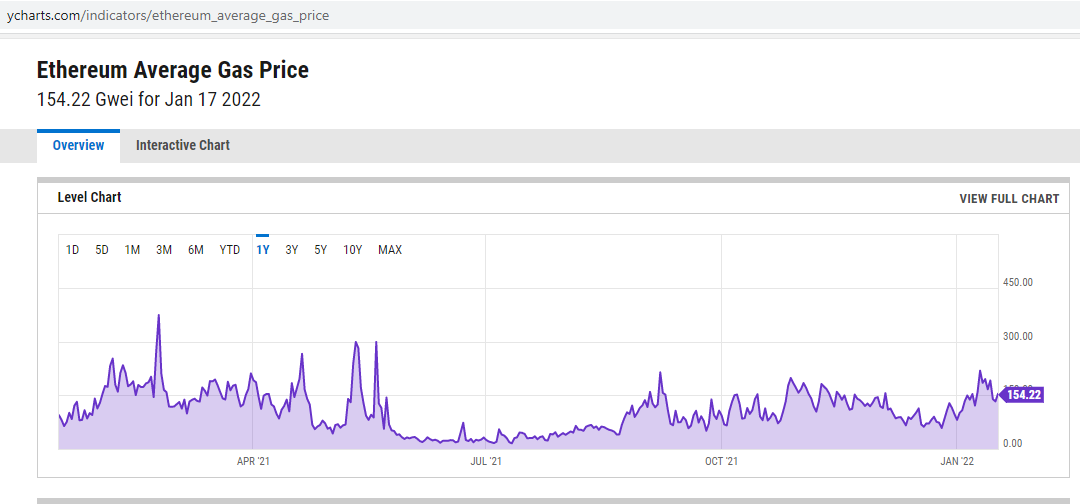Viewport: 1080px width, 504px height.
Task: Click the 154.22 current value marker
Action: click(1022, 395)
